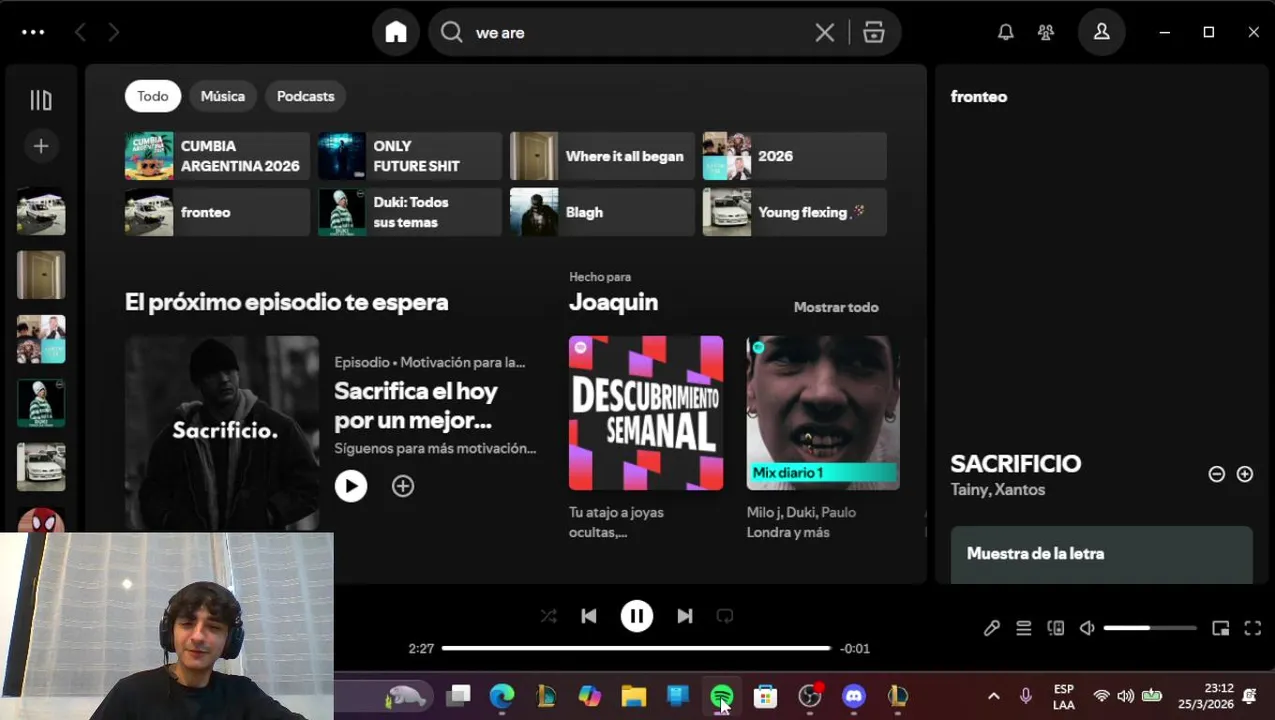Open door cover album in sidebar
Viewport: 1275px width, 720px height.
click(41, 275)
